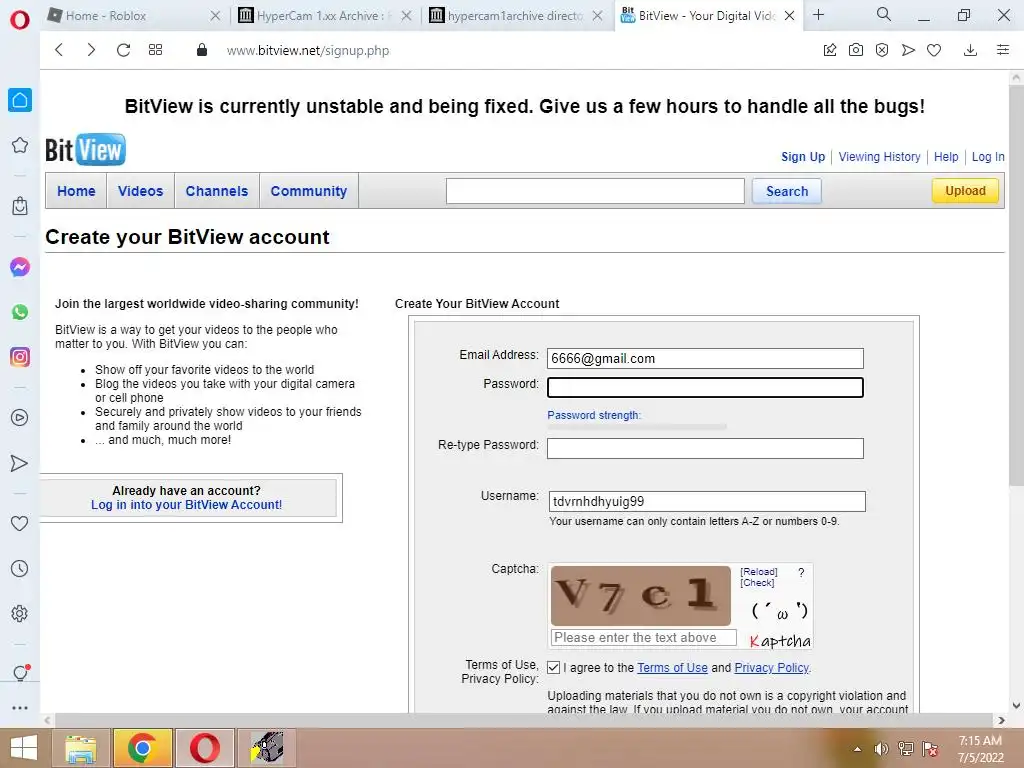Open the Terms of Use link
The width and height of the screenshot is (1024, 768).
672,667
